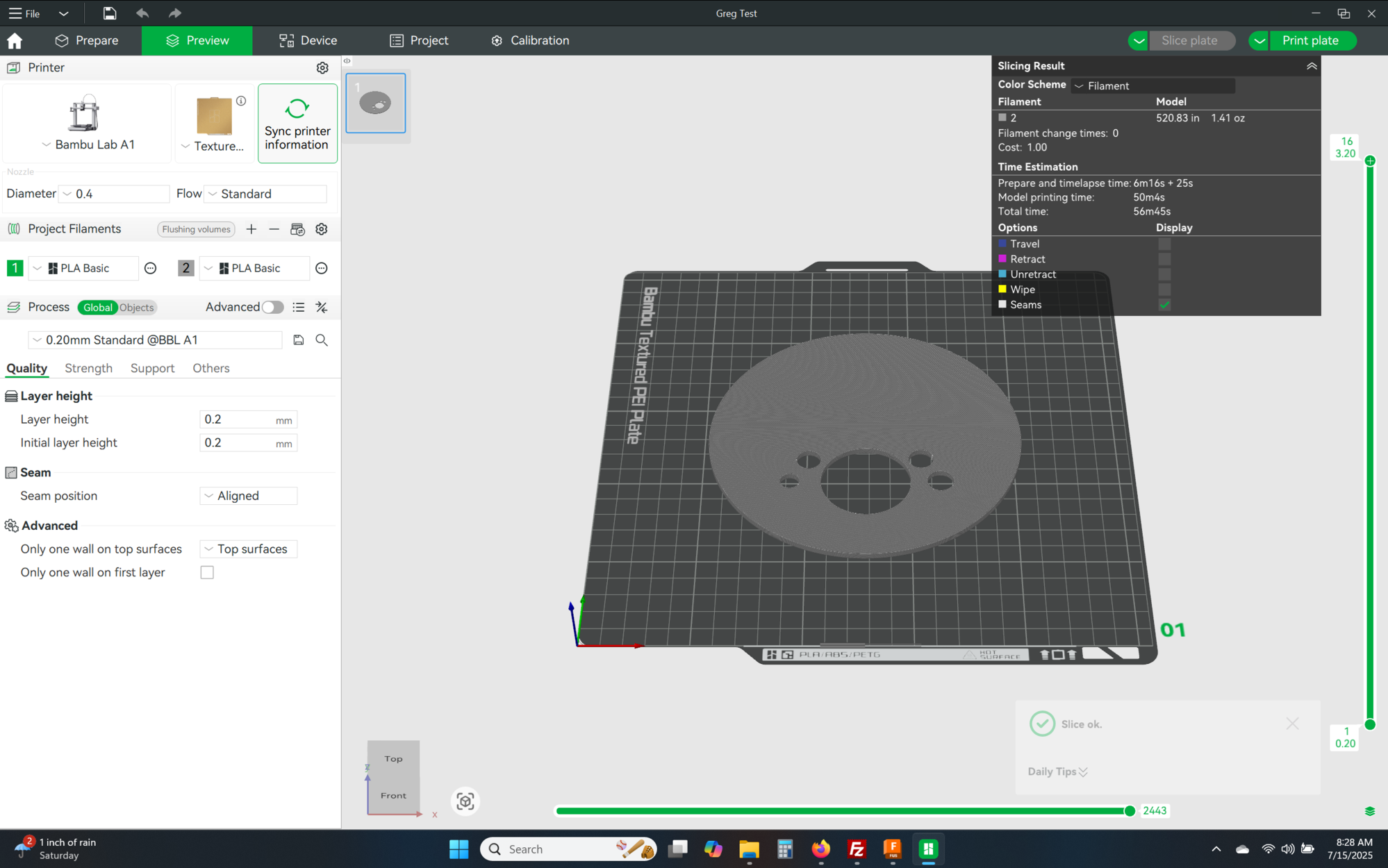The height and width of the screenshot is (868, 1388).
Task: Open the compare presets icon
Action: point(322,307)
